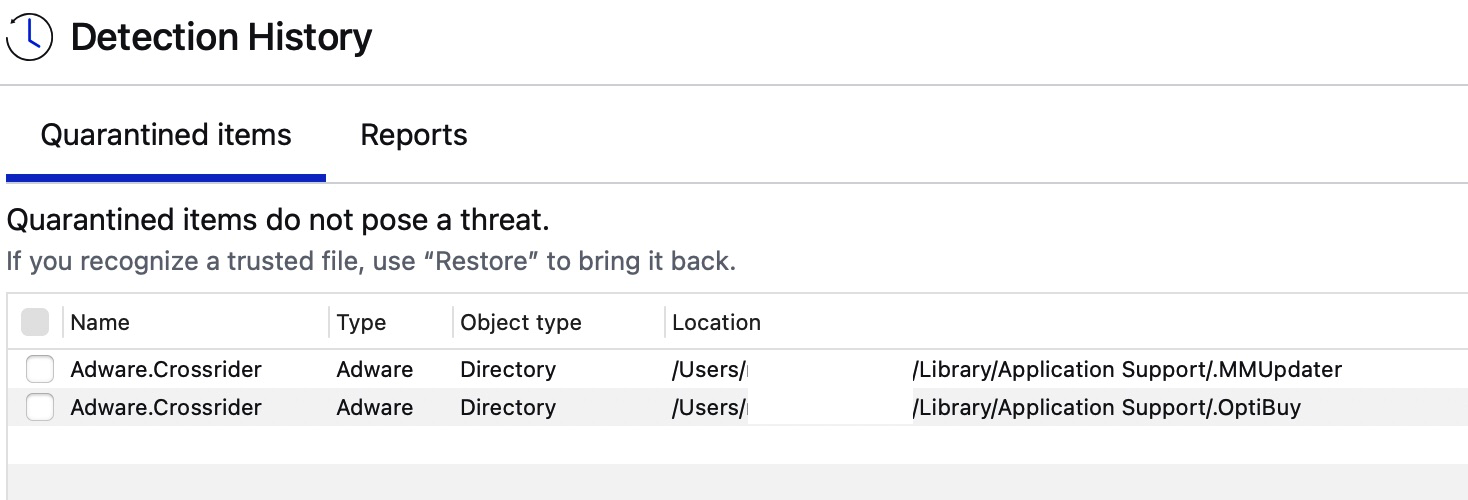Sort by the Object type column header
This screenshot has width=1468, height=500.
[520, 322]
